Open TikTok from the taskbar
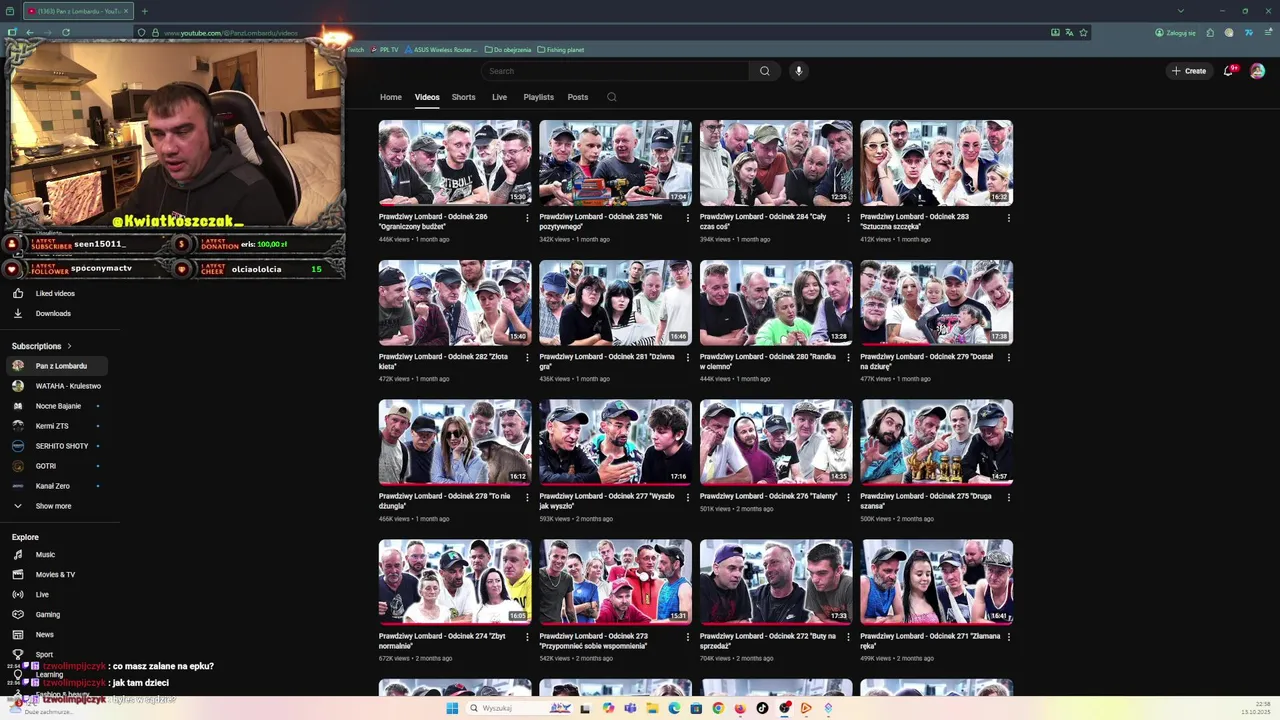Viewport: 1280px width, 720px height. click(762, 708)
